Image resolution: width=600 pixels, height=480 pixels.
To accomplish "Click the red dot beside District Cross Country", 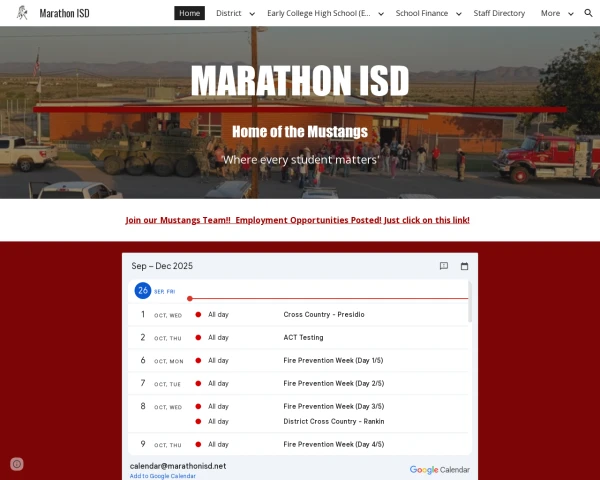I will point(198,421).
